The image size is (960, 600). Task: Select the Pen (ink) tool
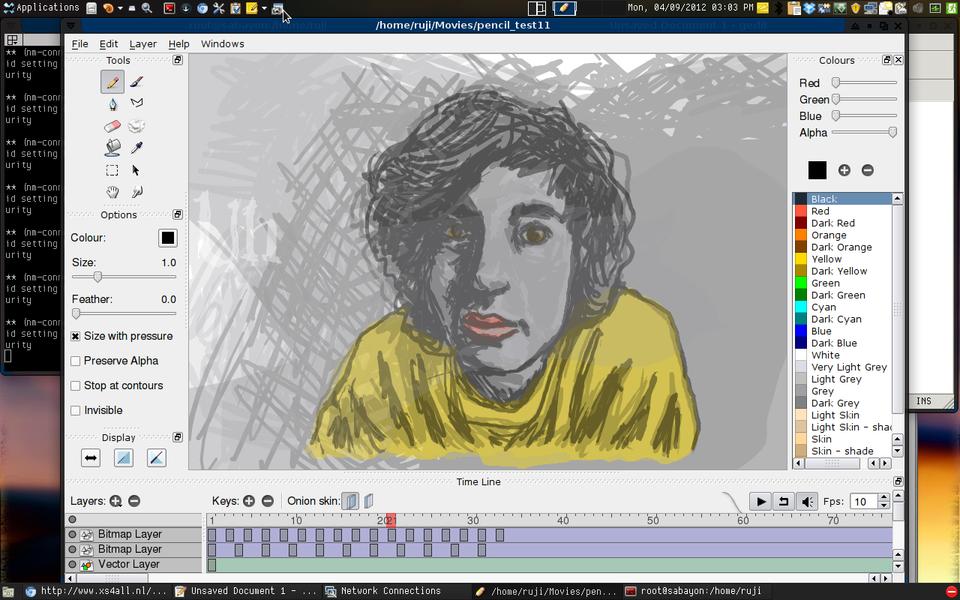click(112, 104)
